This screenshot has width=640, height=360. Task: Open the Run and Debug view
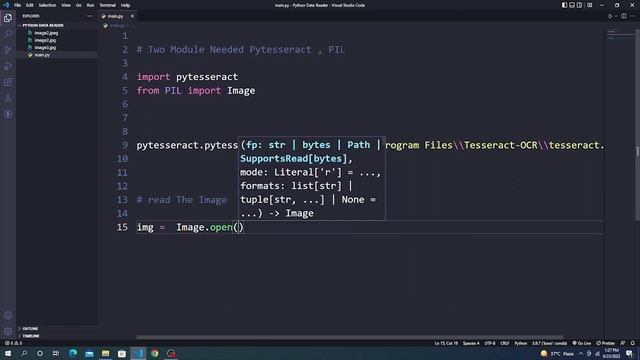[8, 66]
